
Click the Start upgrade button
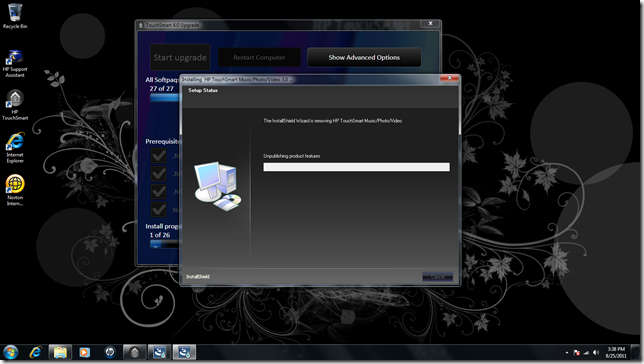pos(180,58)
